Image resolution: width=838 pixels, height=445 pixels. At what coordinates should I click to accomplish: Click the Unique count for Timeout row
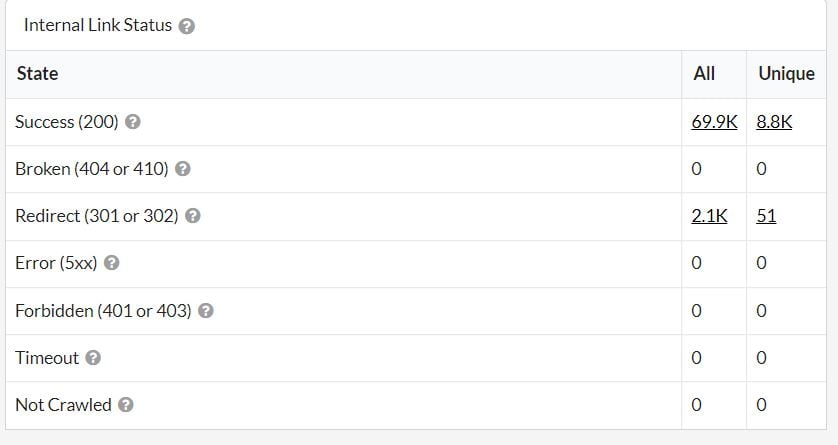point(761,358)
